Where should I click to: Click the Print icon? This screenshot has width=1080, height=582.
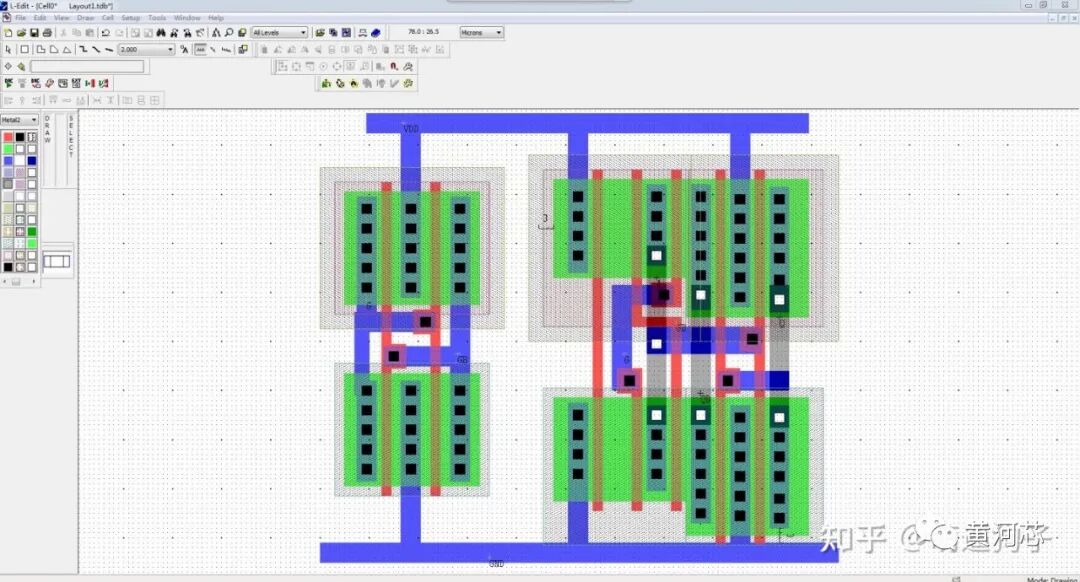click(47, 32)
